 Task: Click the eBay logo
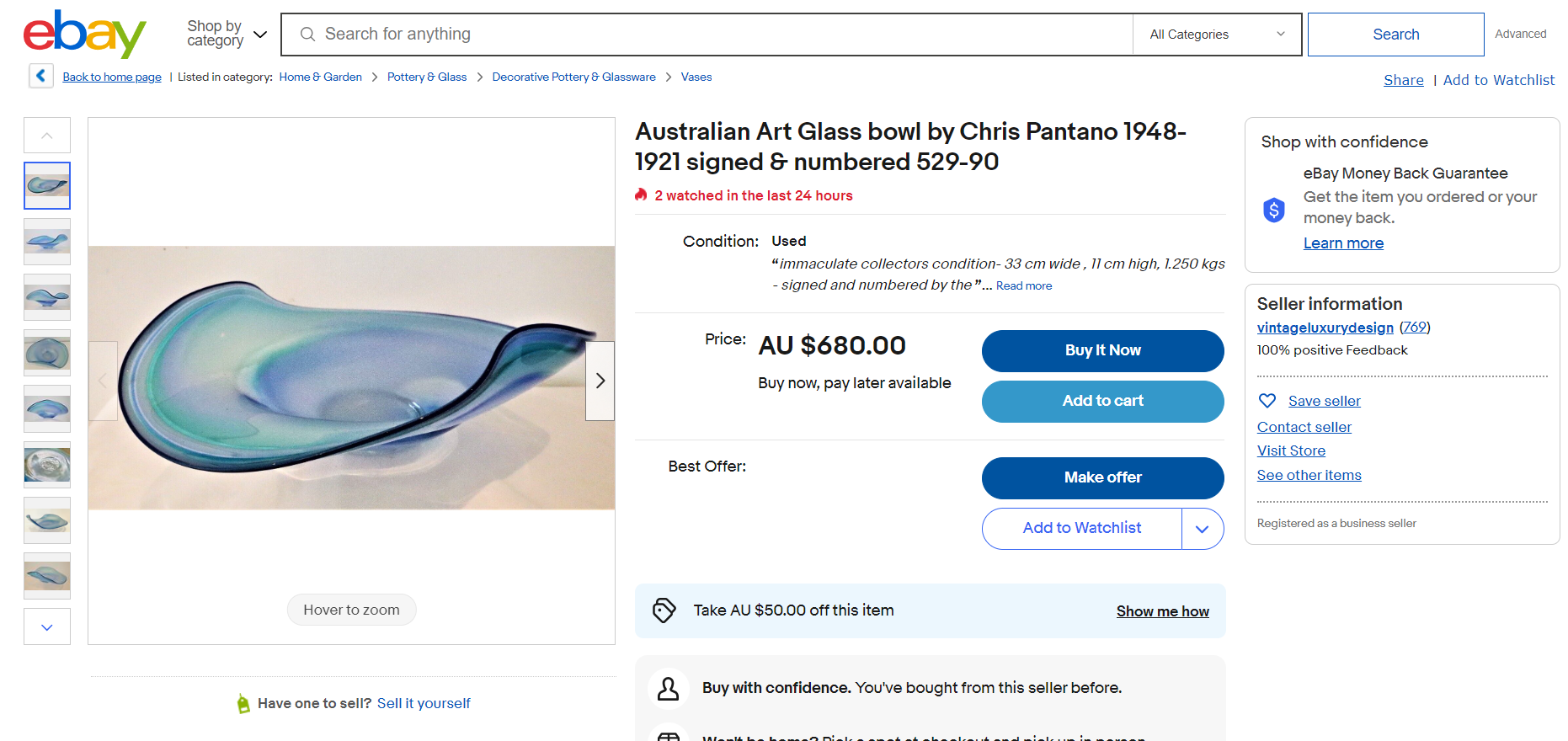pos(84,35)
